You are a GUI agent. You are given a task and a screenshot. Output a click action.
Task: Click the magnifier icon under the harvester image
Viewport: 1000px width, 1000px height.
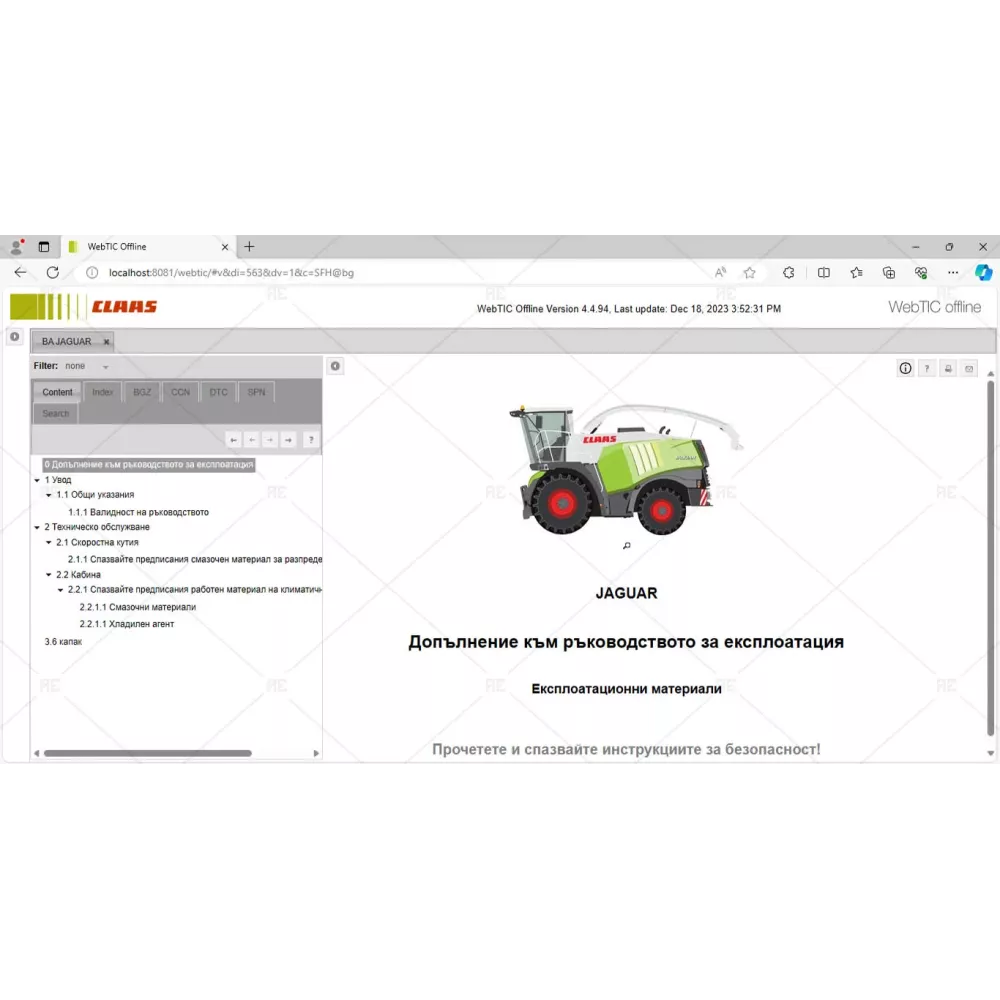point(627,545)
